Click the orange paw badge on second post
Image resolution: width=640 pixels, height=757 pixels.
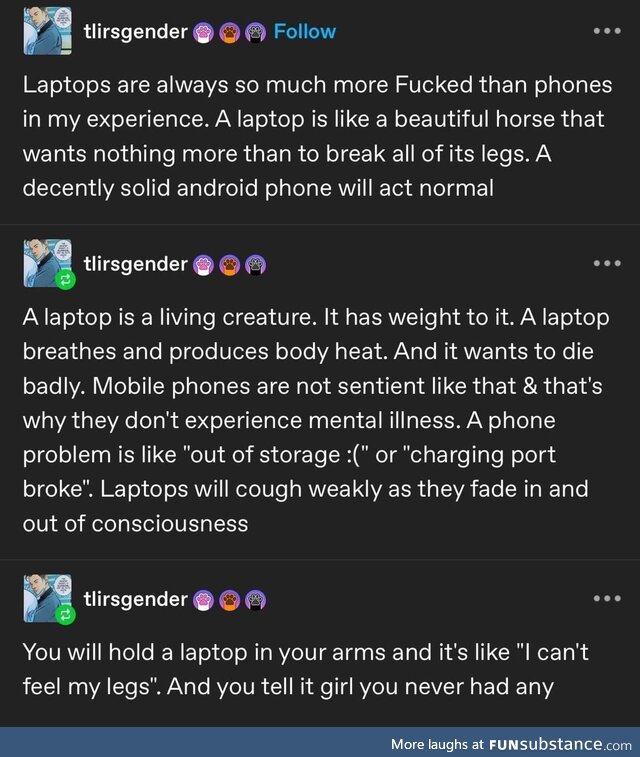230,265
